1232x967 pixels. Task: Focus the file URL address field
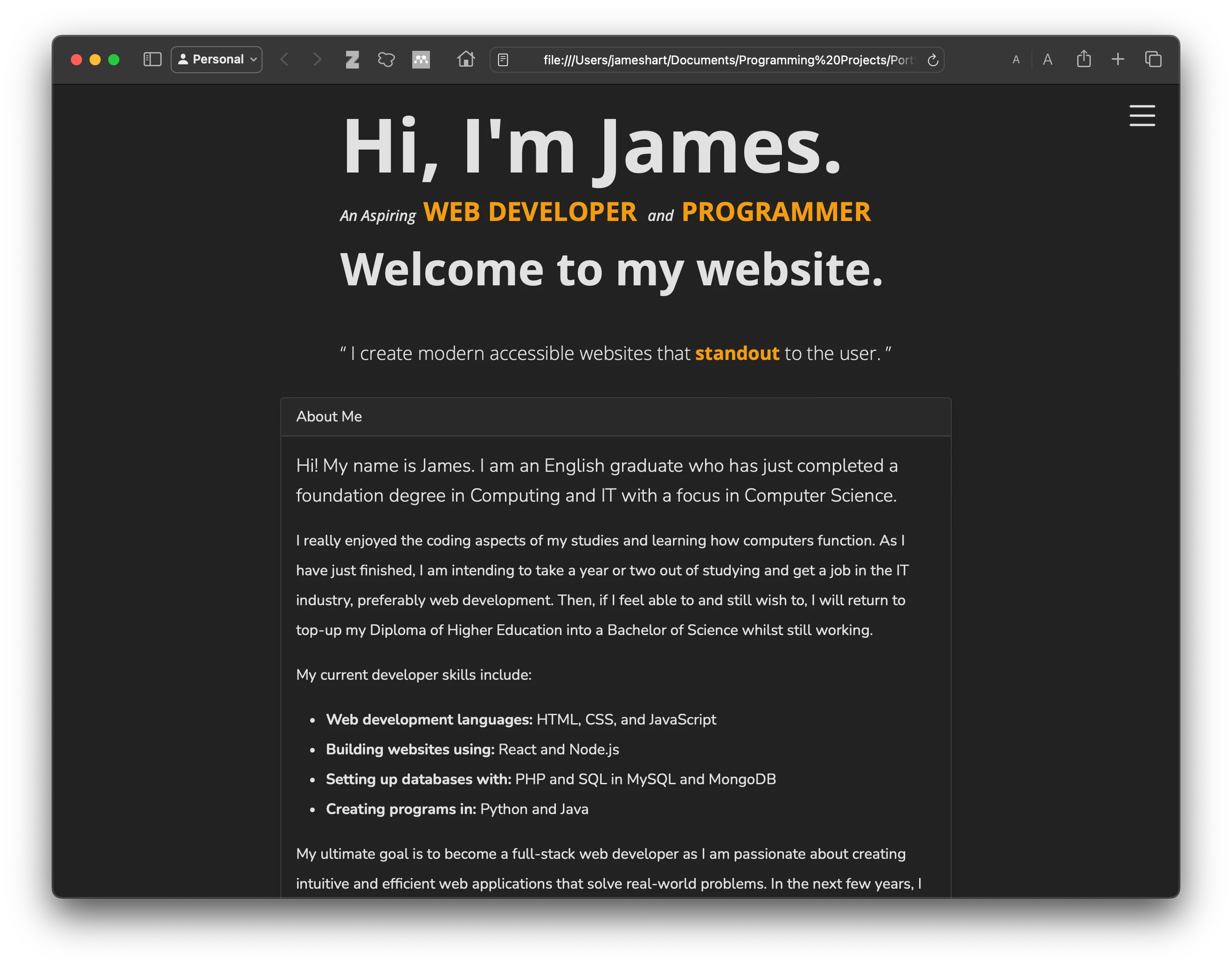pos(717,60)
